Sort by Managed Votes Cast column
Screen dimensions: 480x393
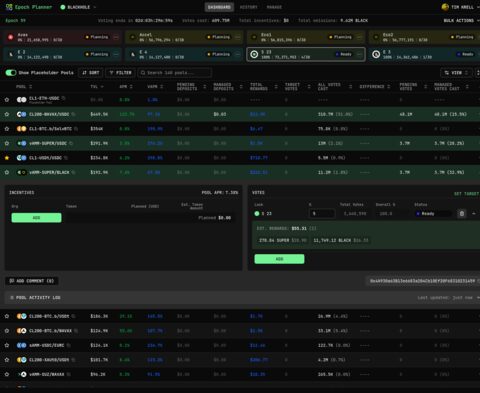coord(451,87)
